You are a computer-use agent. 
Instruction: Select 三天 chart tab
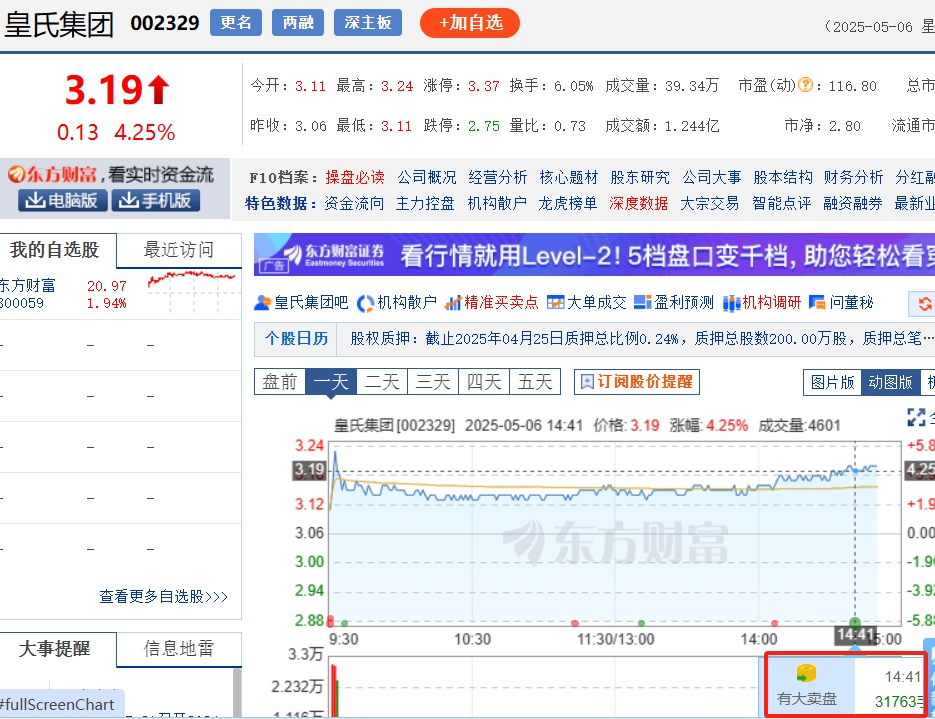pyautogui.click(x=433, y=382)
